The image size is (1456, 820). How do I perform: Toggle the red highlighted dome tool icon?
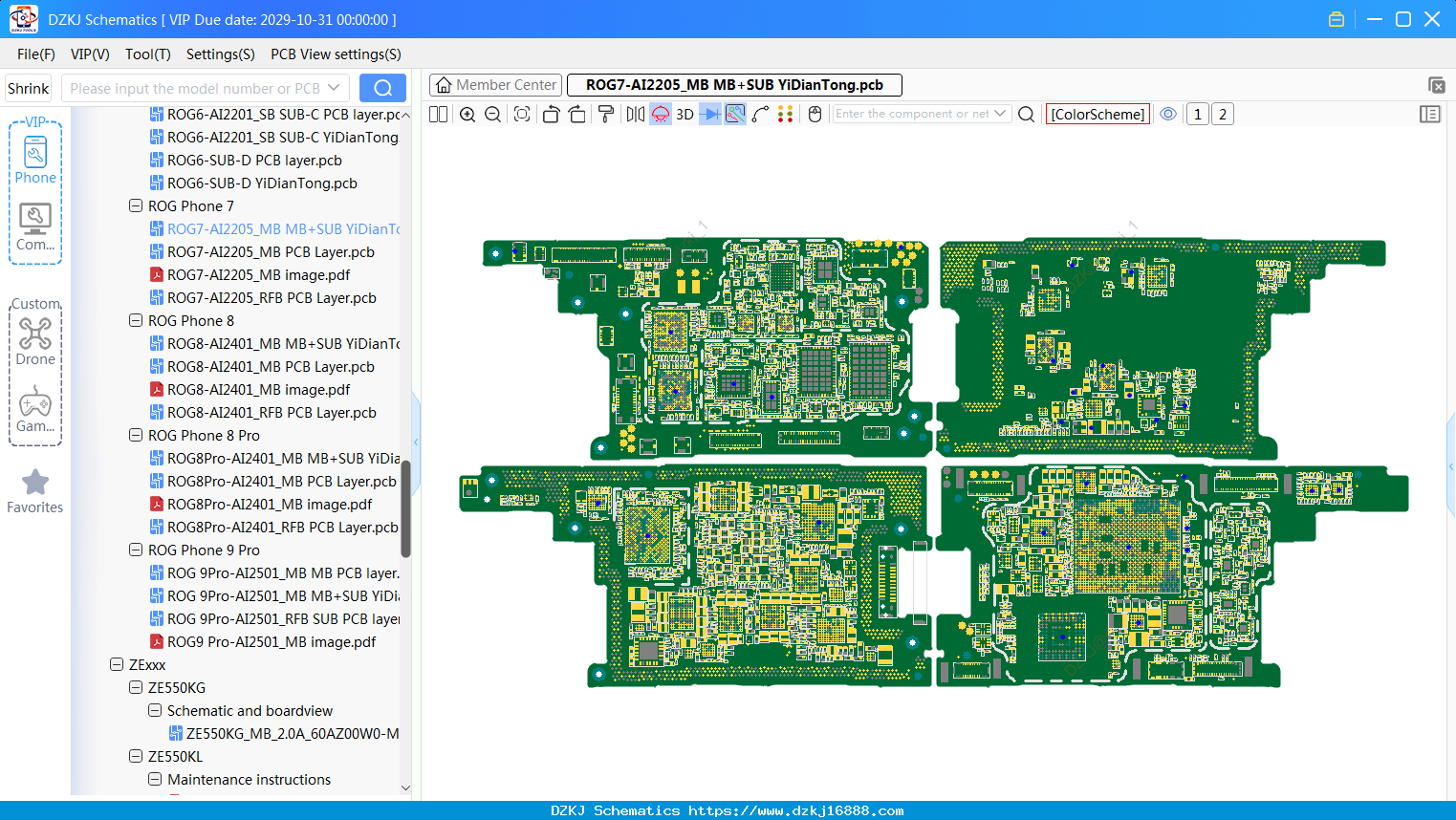pyautogui.click(x=661, y=115)
